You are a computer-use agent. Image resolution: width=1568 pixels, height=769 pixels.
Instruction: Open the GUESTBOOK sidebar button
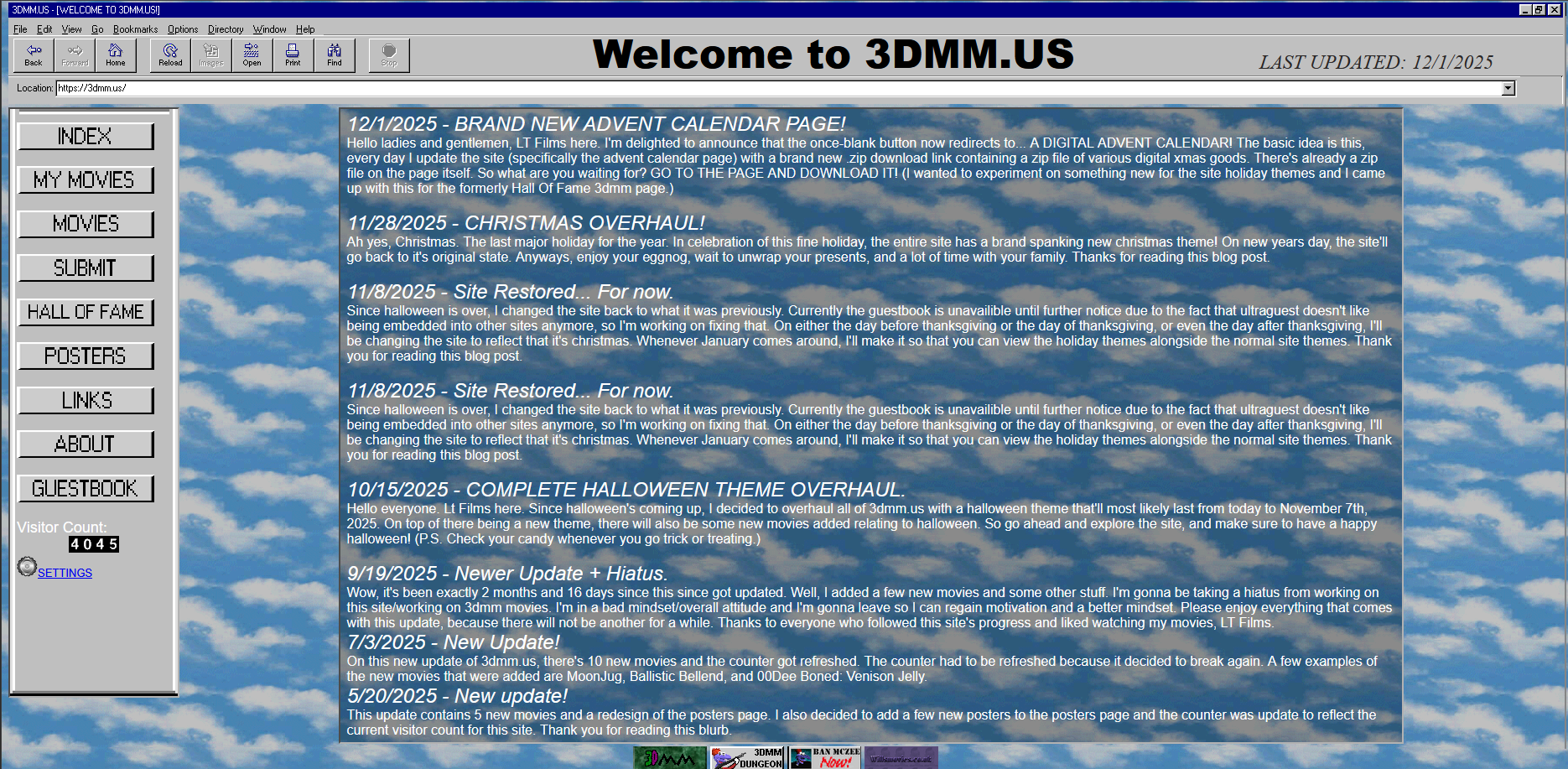[86, 488]
